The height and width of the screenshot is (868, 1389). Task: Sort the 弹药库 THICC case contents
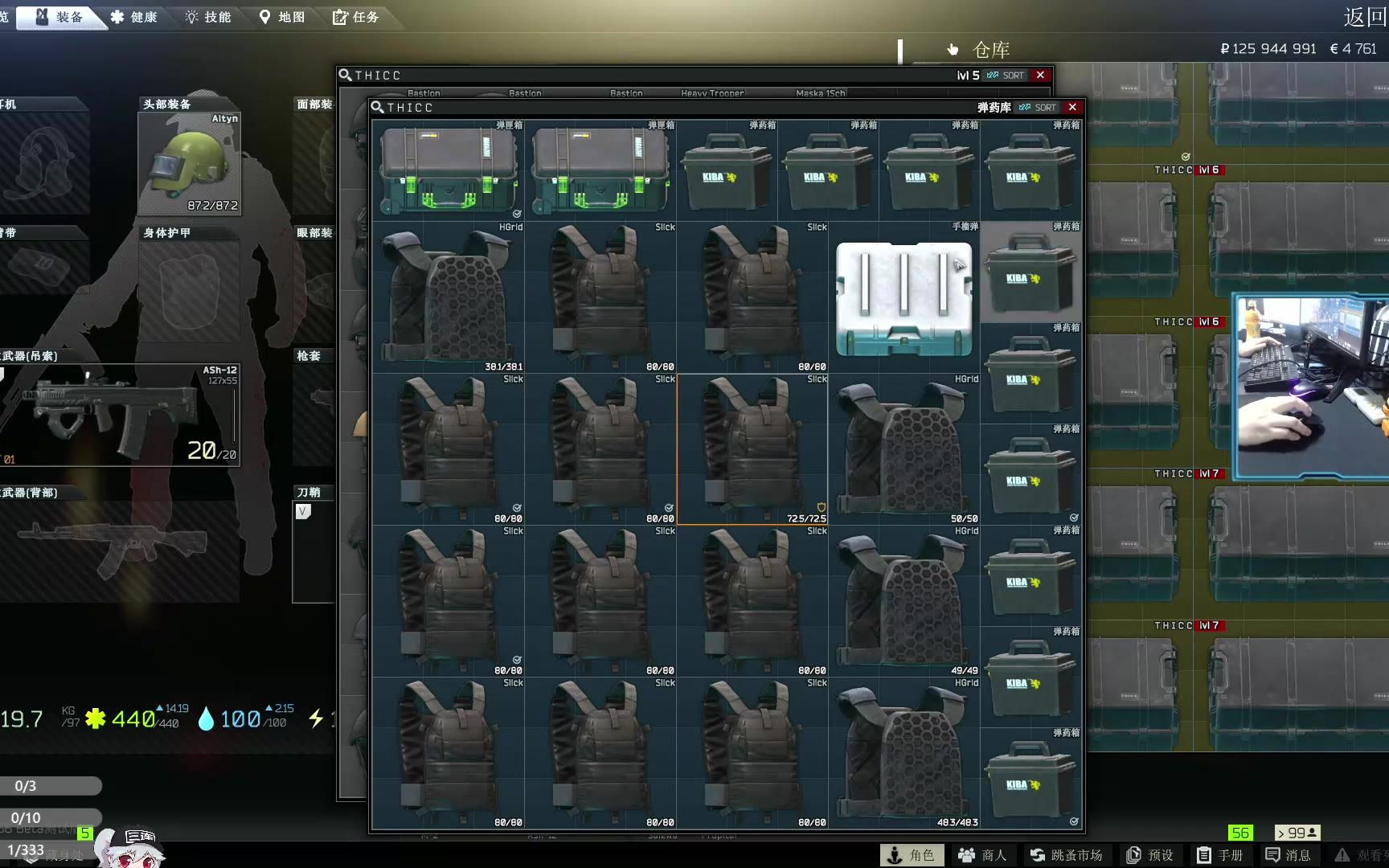pyautogui.click(x=1038, y=107)
